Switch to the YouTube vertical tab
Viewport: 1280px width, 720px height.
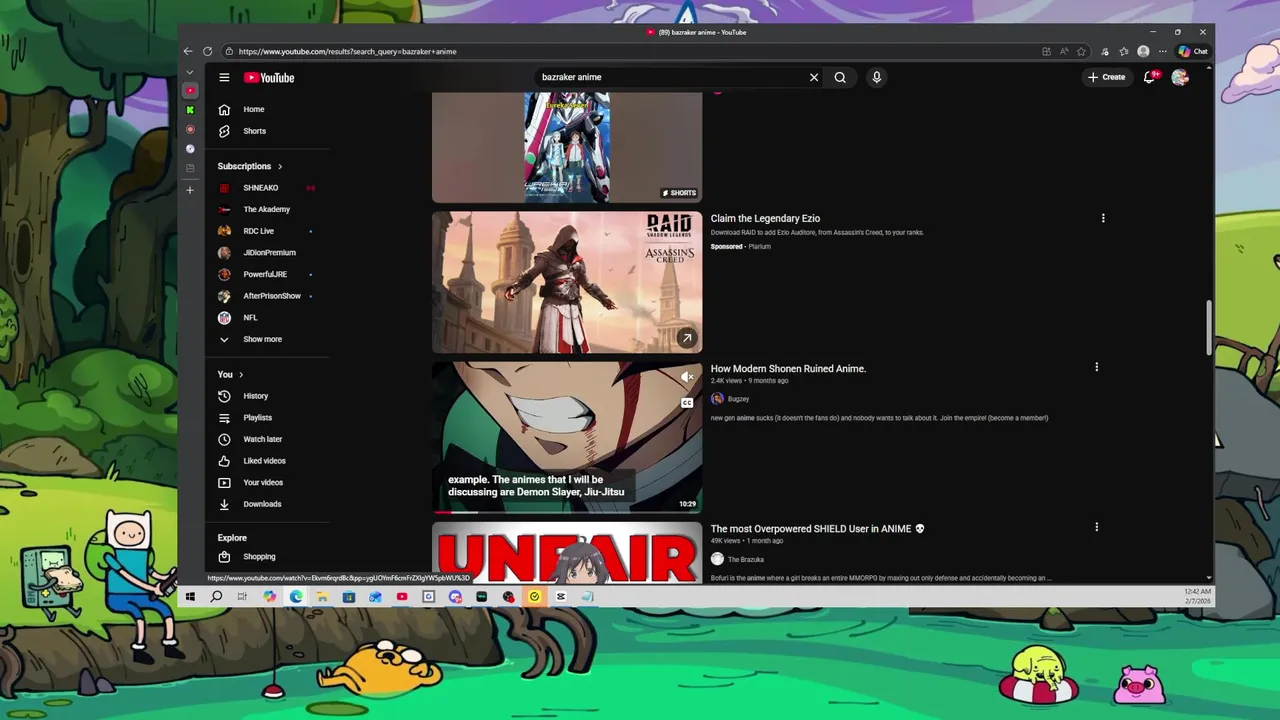coord(190,91)
